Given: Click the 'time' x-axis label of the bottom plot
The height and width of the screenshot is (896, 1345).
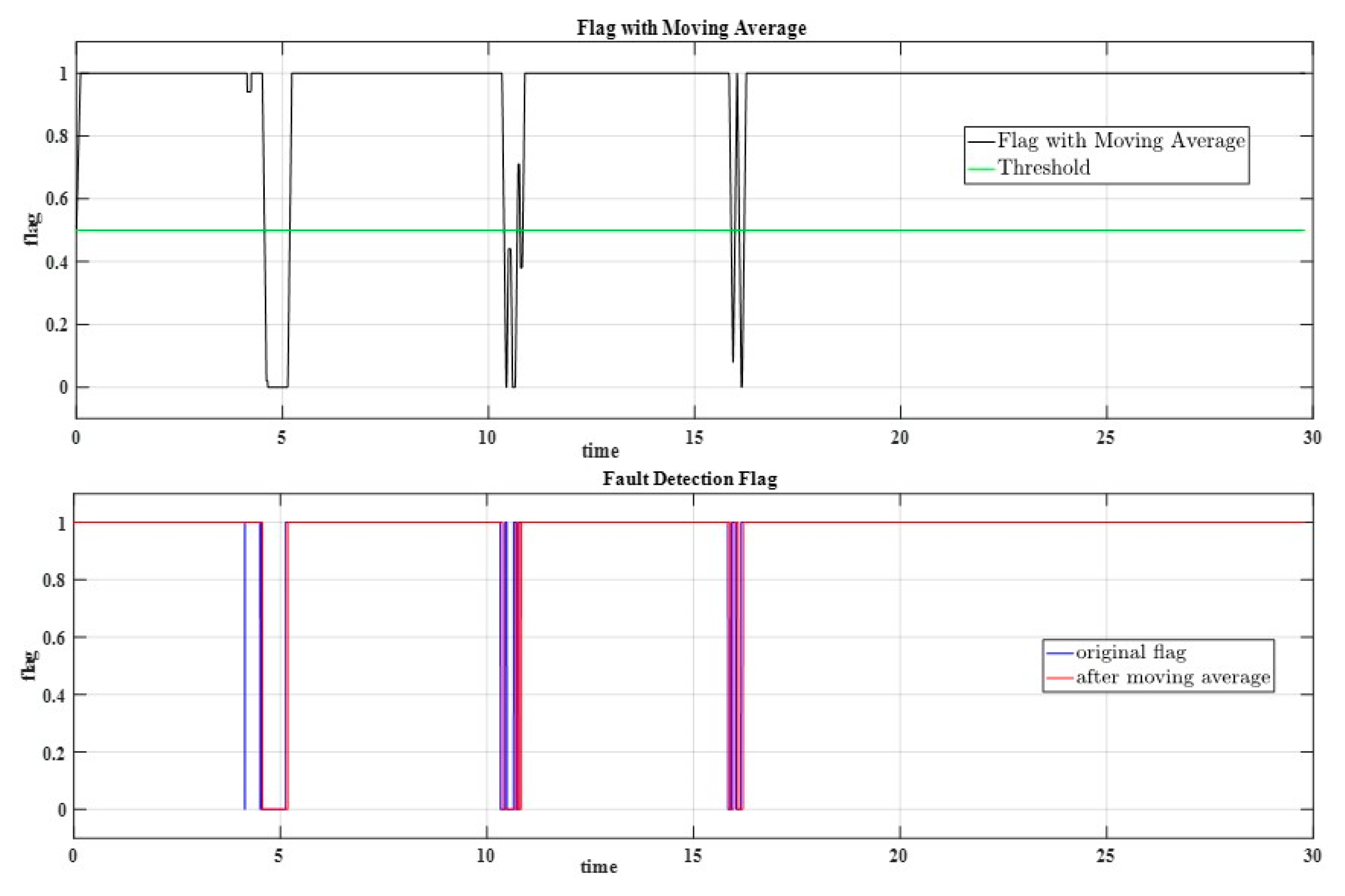Looking at the screenshot, I should pos(599,867).
